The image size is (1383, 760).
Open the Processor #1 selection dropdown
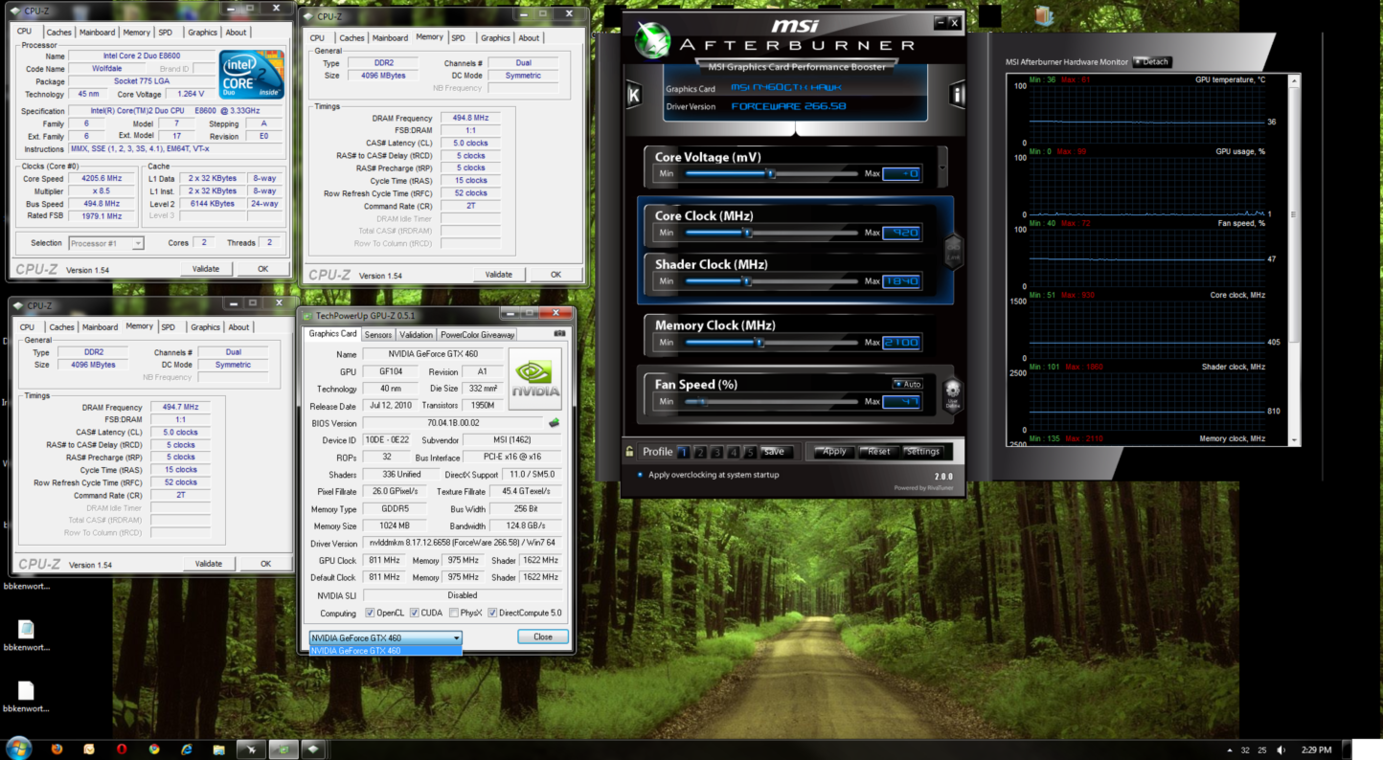(x=106, y=243)
